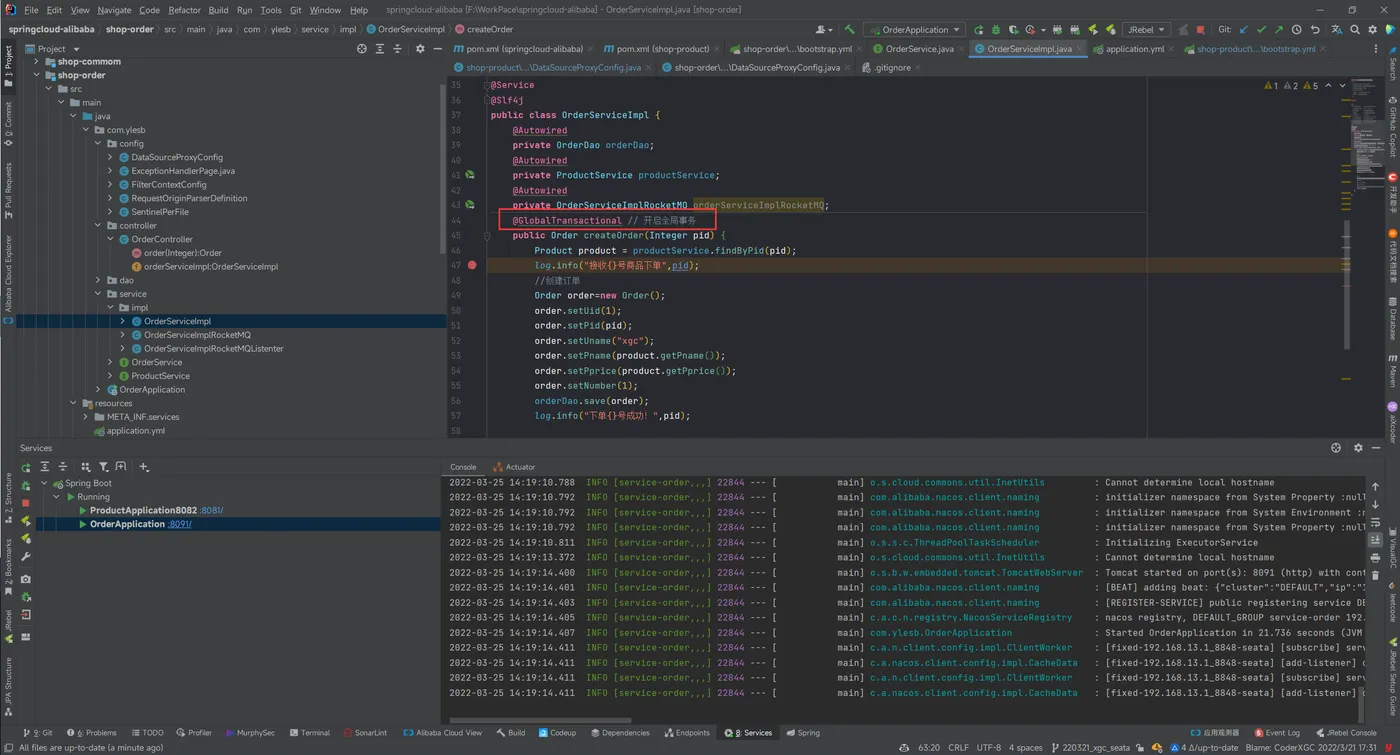This screenshot has height=755, width=1400.
Task: Open IDE settings gear in main toolbar
Action: pyautogui.click(x=1373, y=30)
